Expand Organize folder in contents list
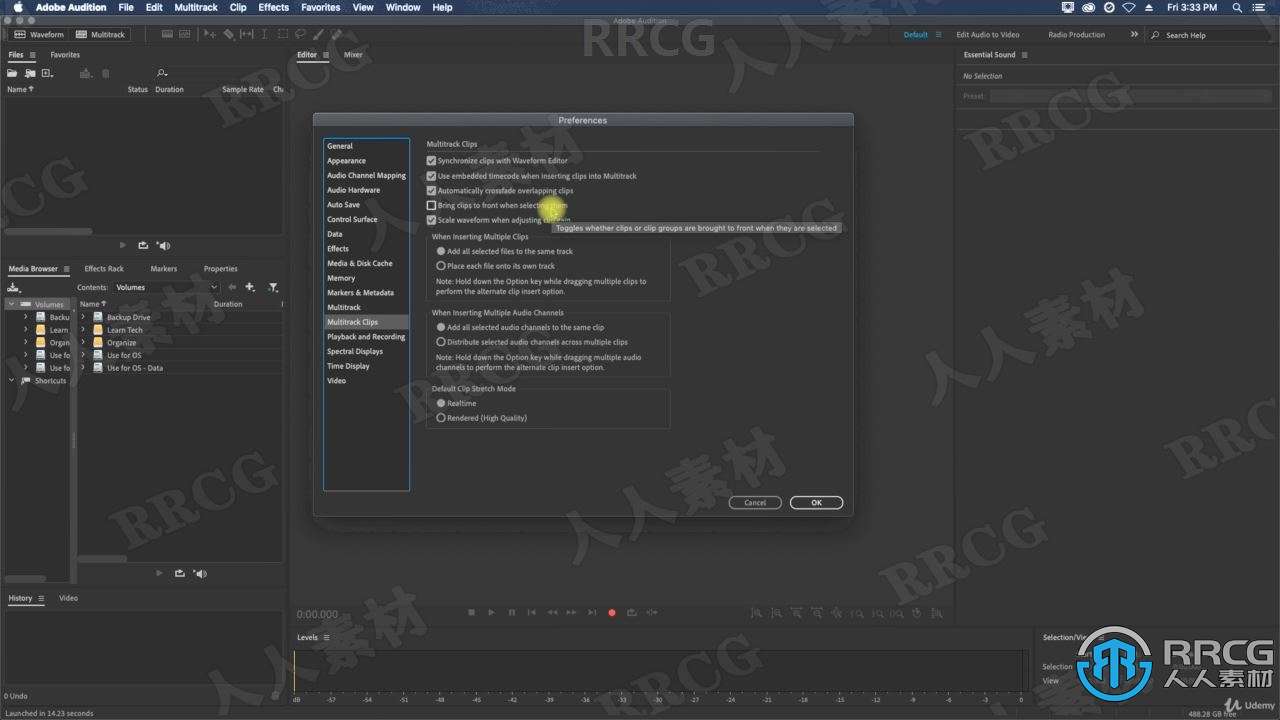1280x720 pixels. pyautogui.click(x=84, y=342)
